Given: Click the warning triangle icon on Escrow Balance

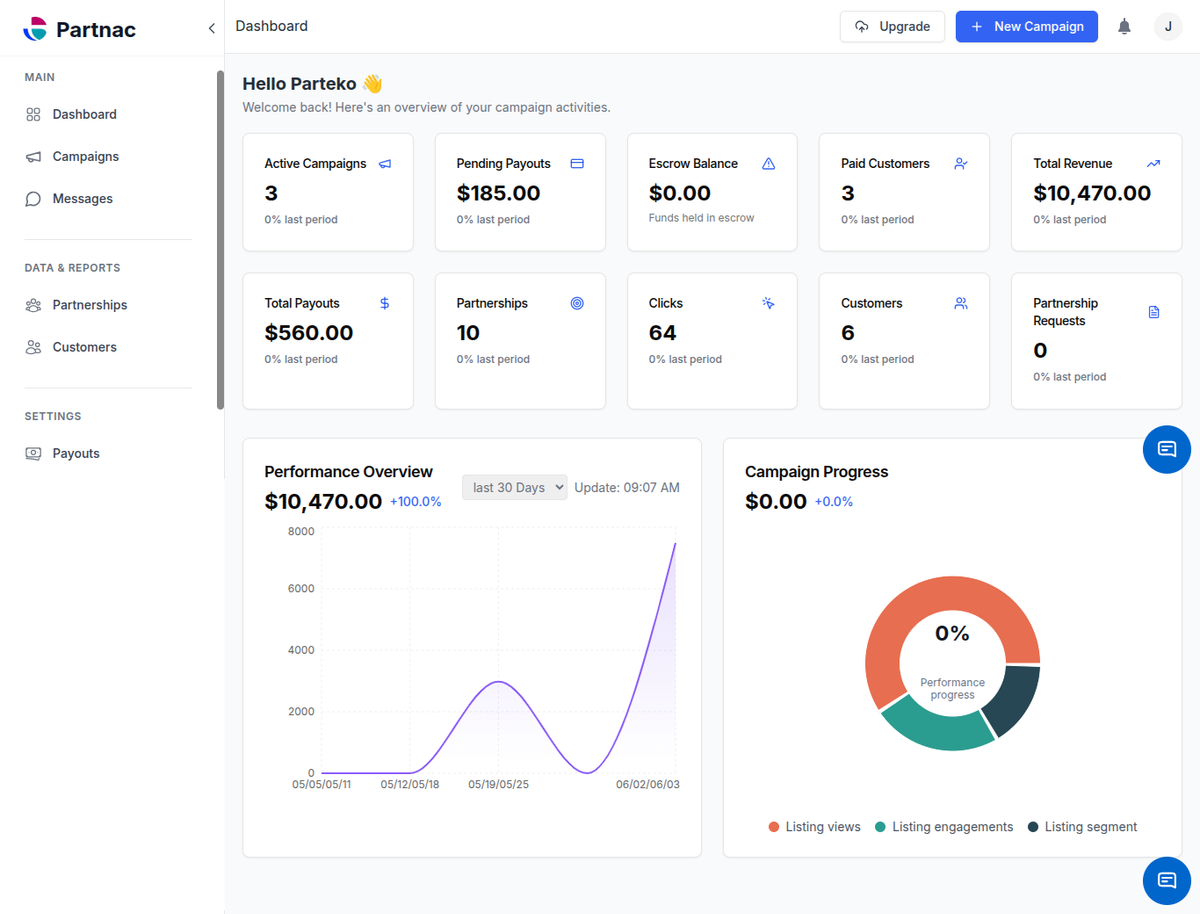Looking at the screenshot, I should pyautogui.click(x=768, y=164).
